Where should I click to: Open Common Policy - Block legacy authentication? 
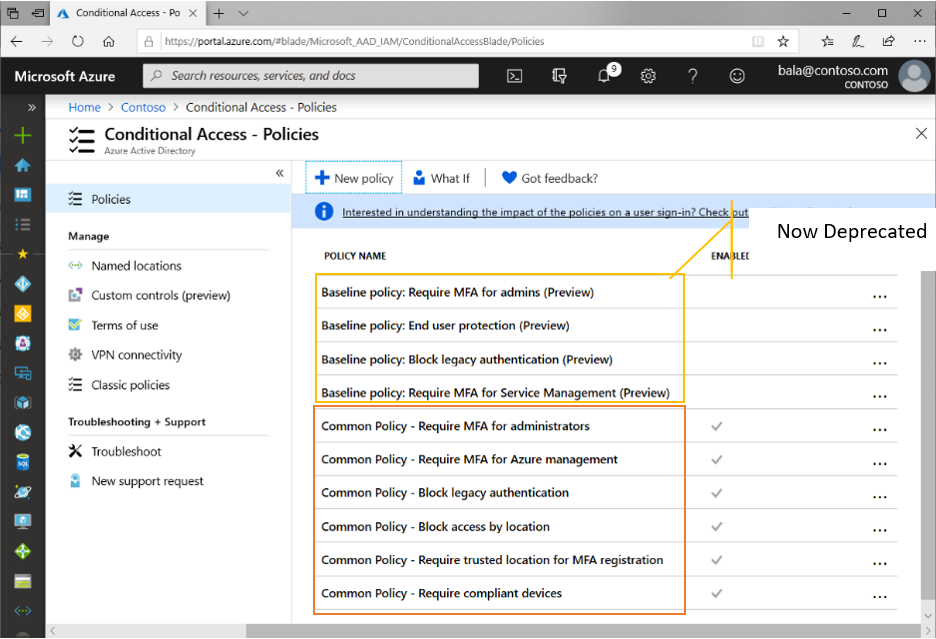point(445,493)
